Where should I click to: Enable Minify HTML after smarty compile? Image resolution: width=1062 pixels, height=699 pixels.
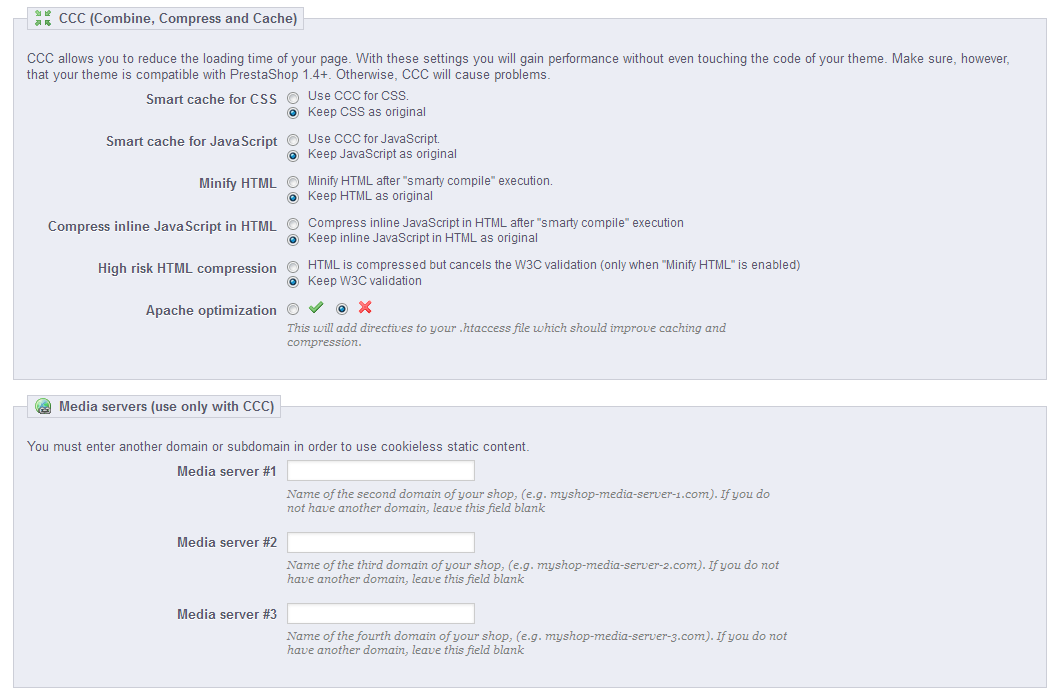[x=293, y=182]
